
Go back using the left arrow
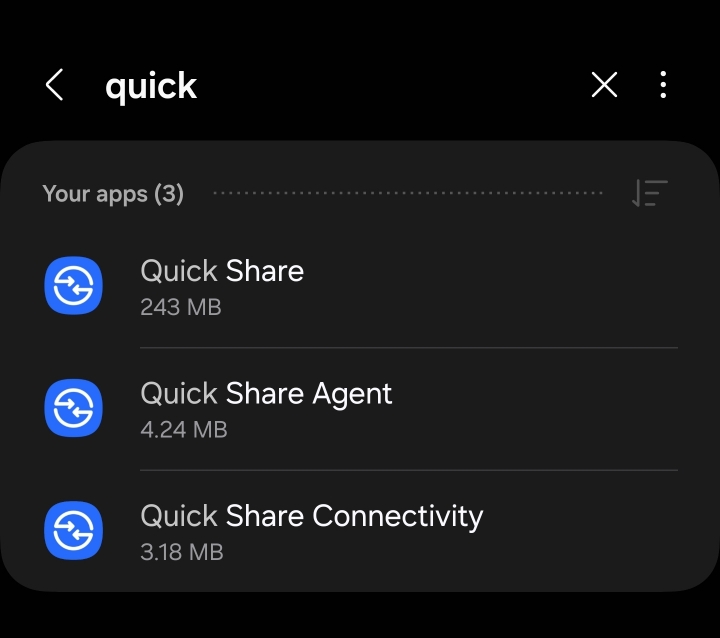click(x=54, y=85)
